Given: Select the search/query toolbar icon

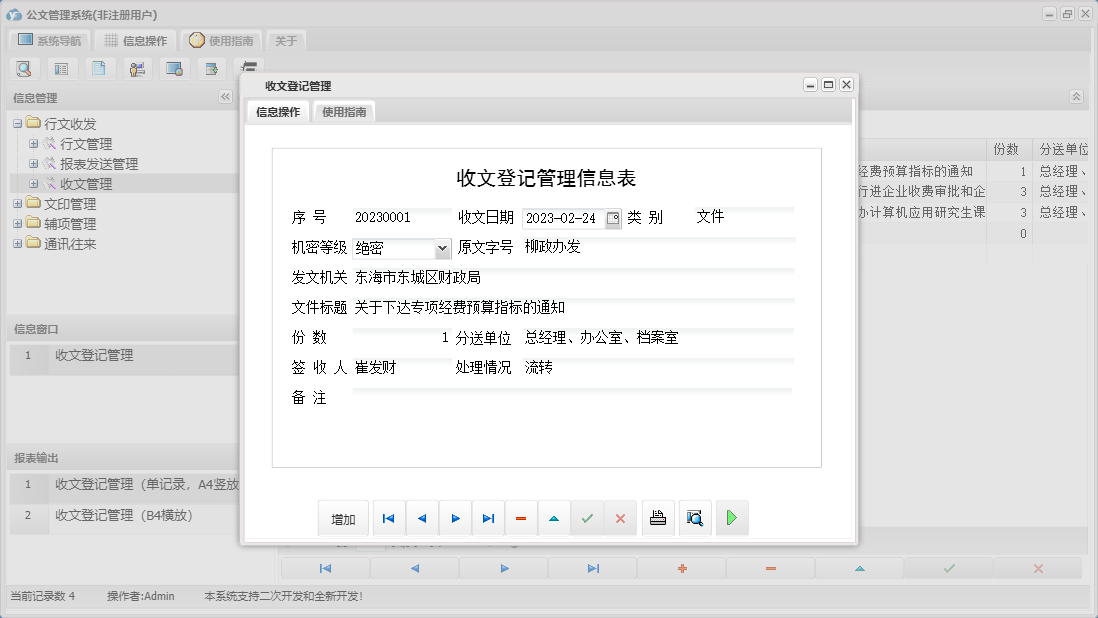Looking at the screenshot, I should point(24,68).
